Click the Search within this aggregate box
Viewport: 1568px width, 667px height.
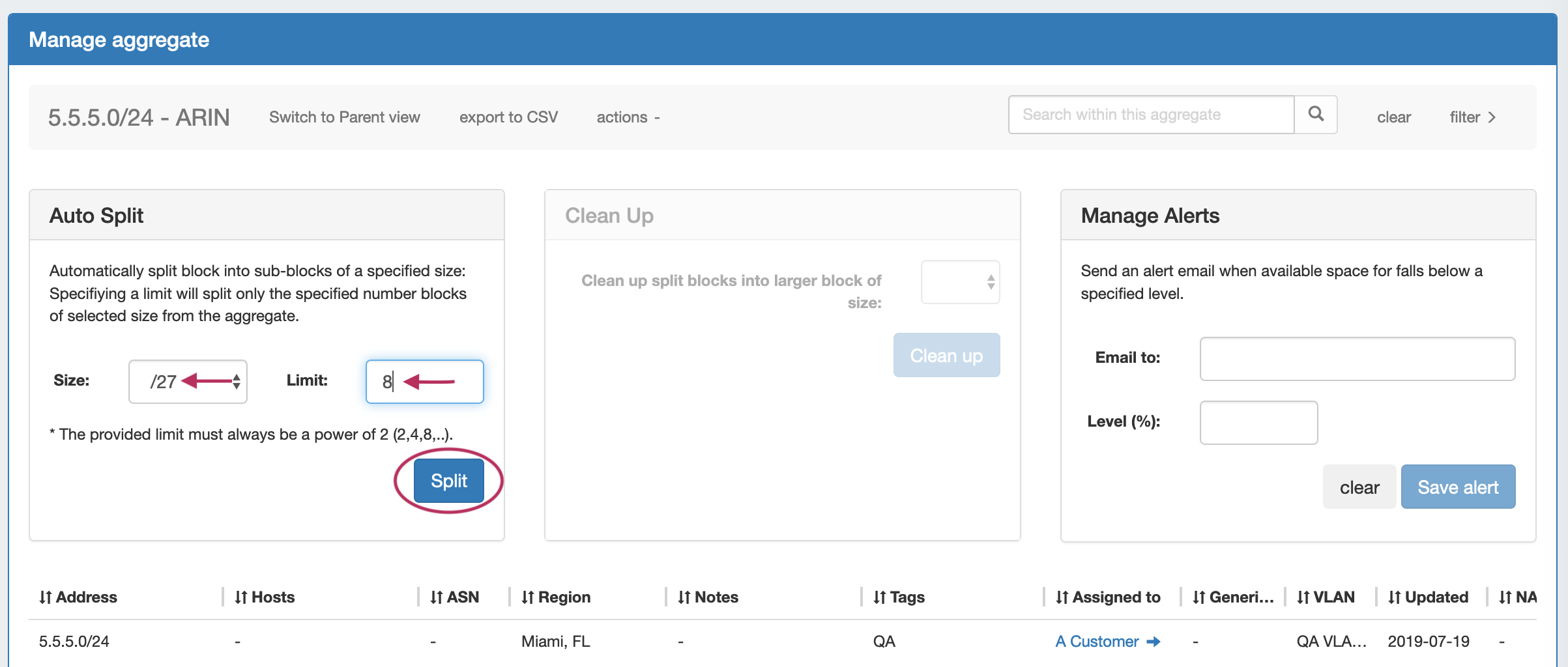coord(1151,115)
